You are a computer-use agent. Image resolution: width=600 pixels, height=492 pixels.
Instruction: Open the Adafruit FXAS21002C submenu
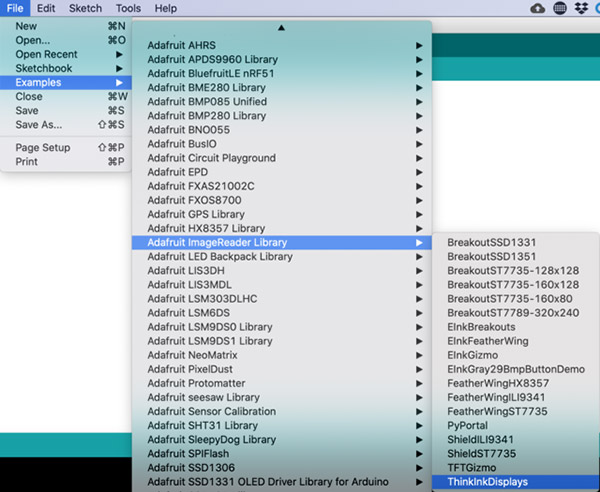tap(282, 186)
